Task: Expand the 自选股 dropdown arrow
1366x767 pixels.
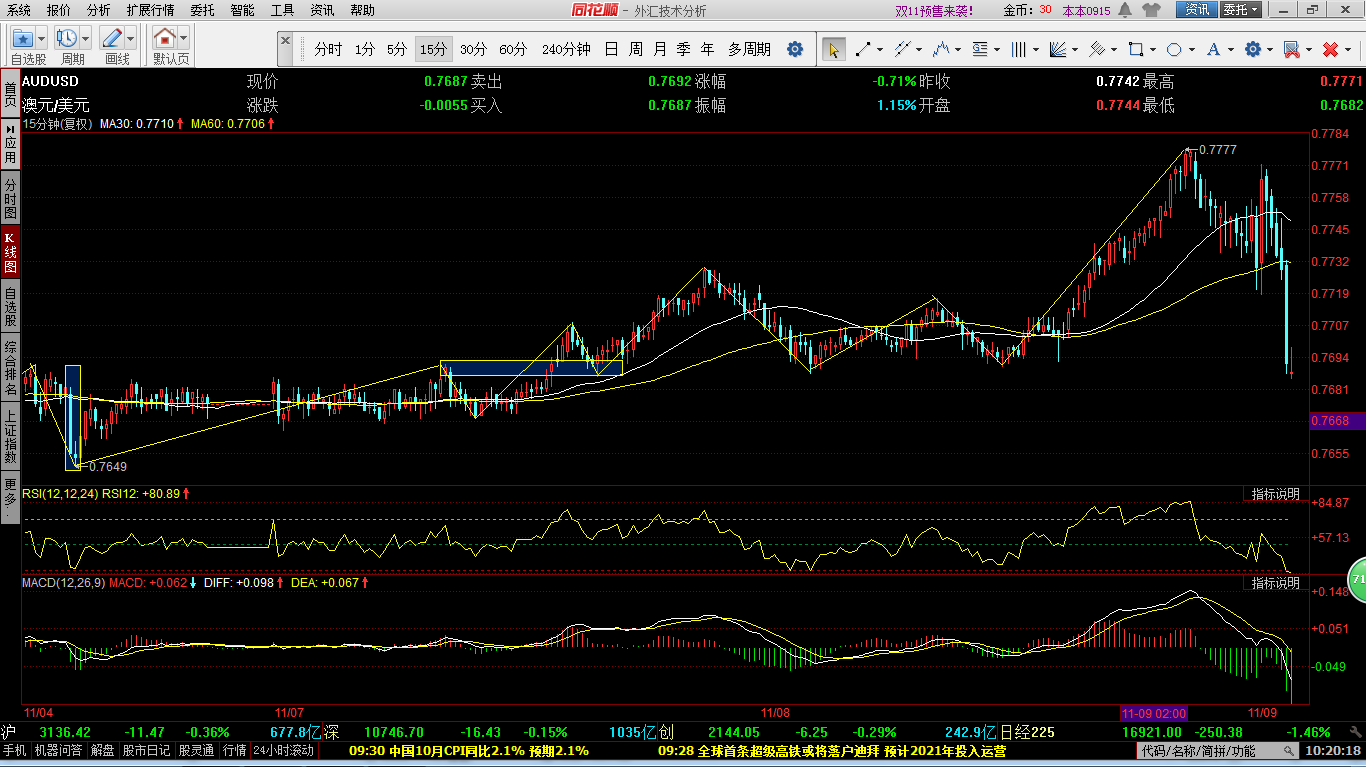Action: [41, 39]
